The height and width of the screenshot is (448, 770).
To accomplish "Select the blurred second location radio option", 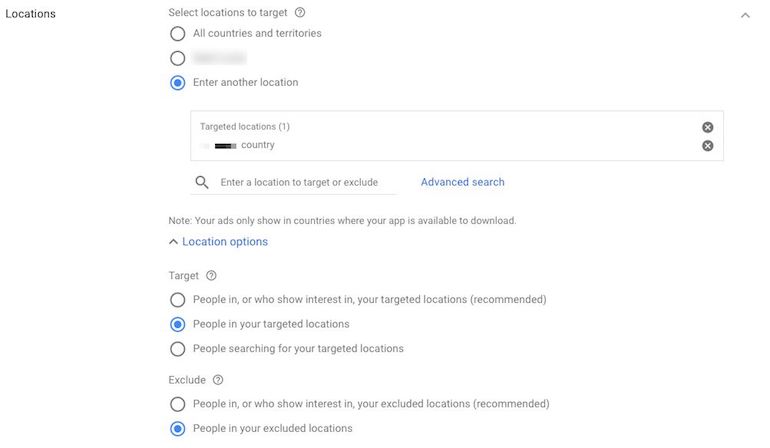I will (x=177, y=58).
